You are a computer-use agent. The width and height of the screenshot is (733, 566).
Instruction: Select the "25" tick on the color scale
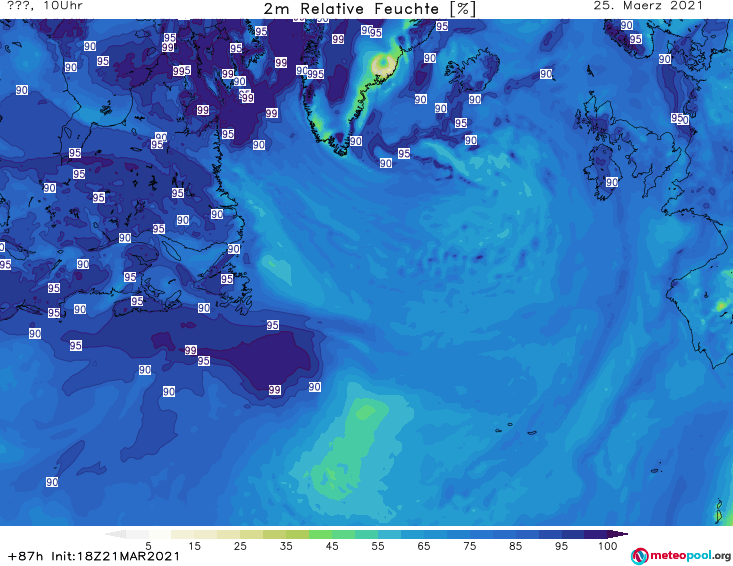click(240, 546)
